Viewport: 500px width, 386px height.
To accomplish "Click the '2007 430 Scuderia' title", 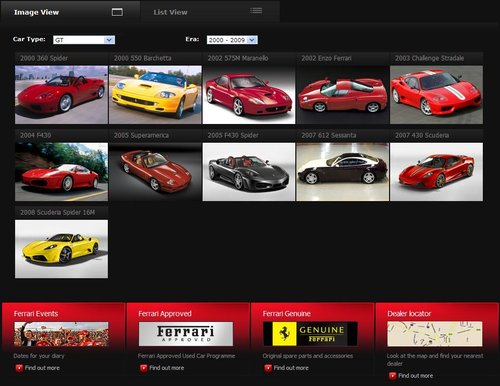I will (422, 135).
